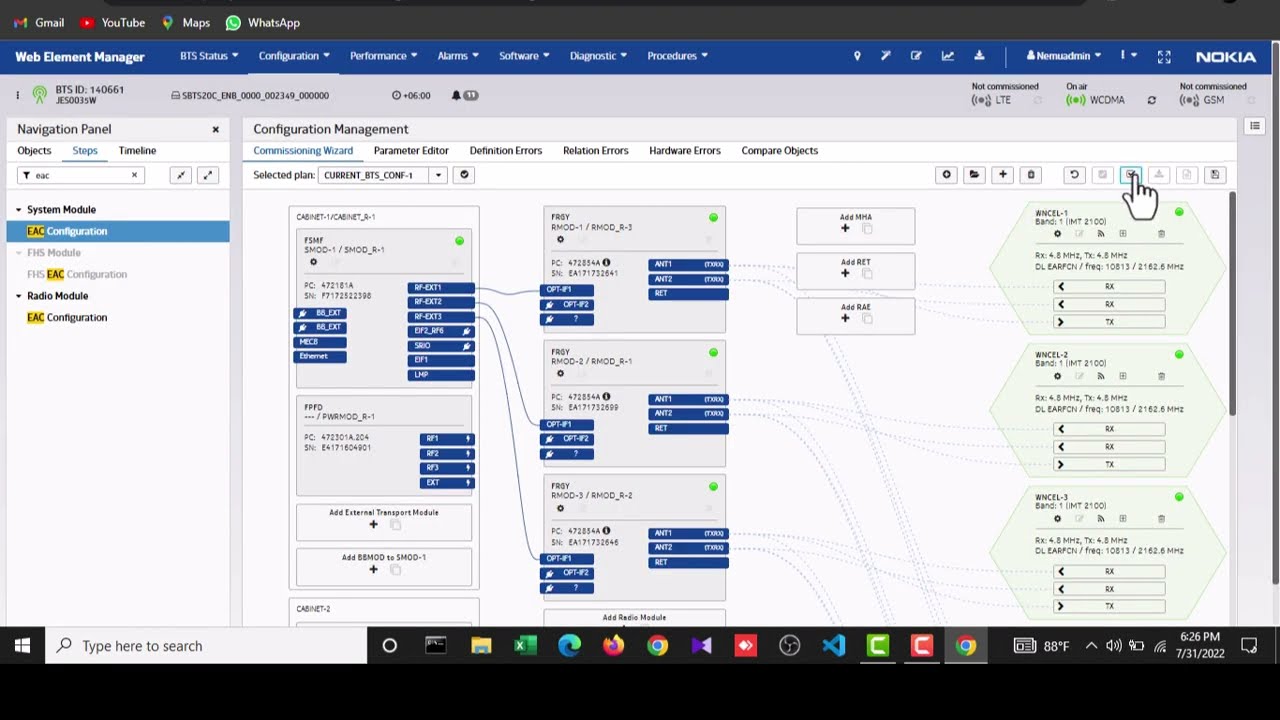Open the Performance menu
This screenshot has height=720, width=1280.
pos(383,56)
